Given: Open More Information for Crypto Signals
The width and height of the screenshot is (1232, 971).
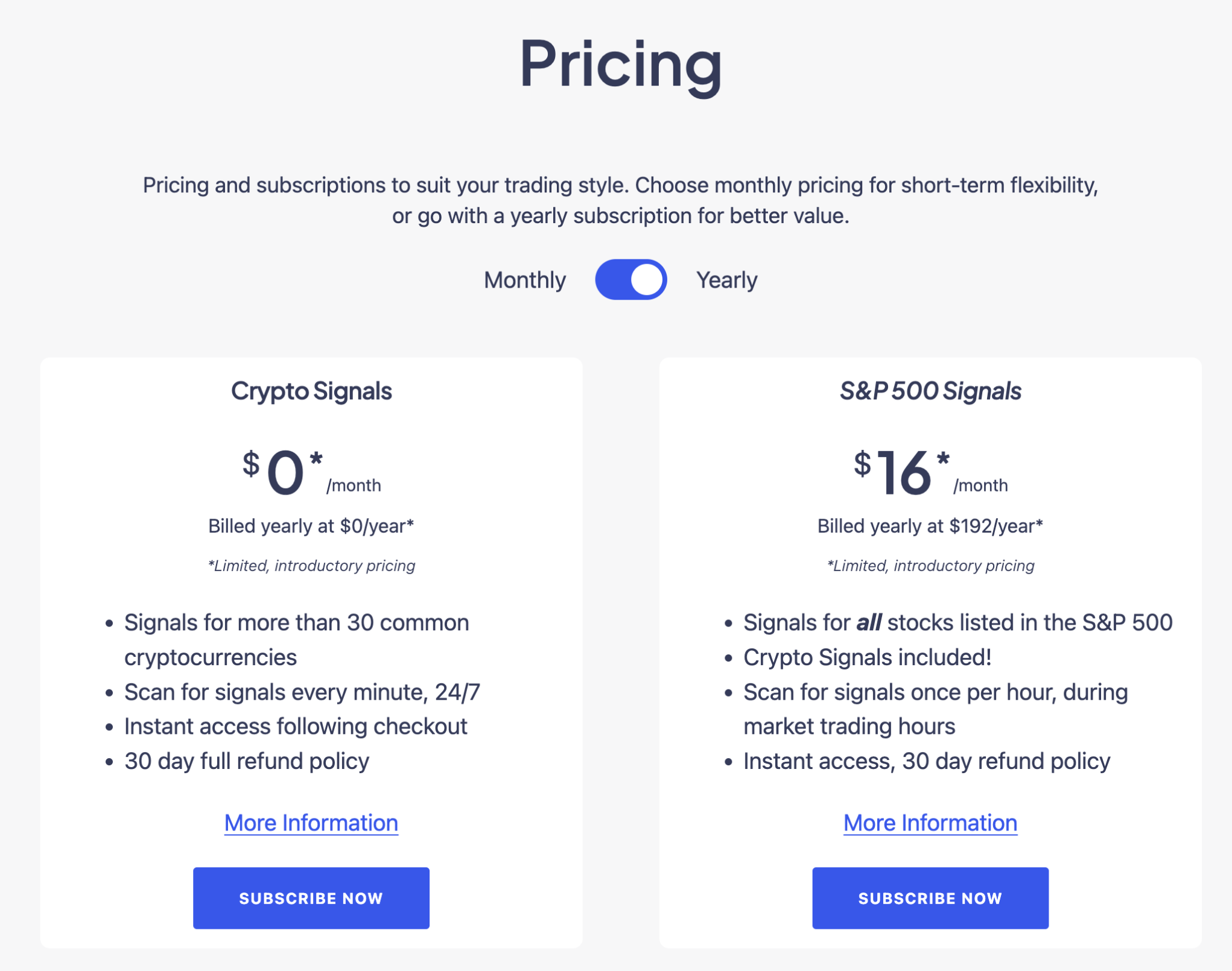Looking at the screenshot, I should (311, 823).
